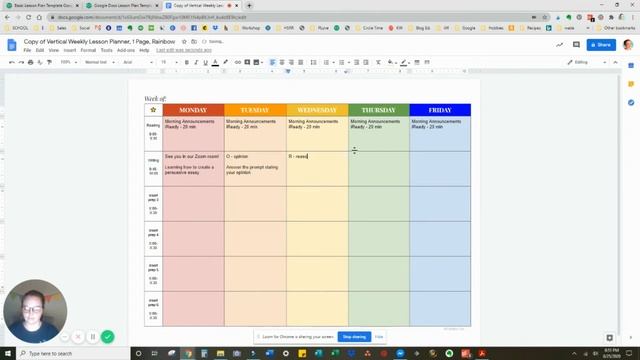Toggle bold formatting
640x360 pixels.
point(187,62)
